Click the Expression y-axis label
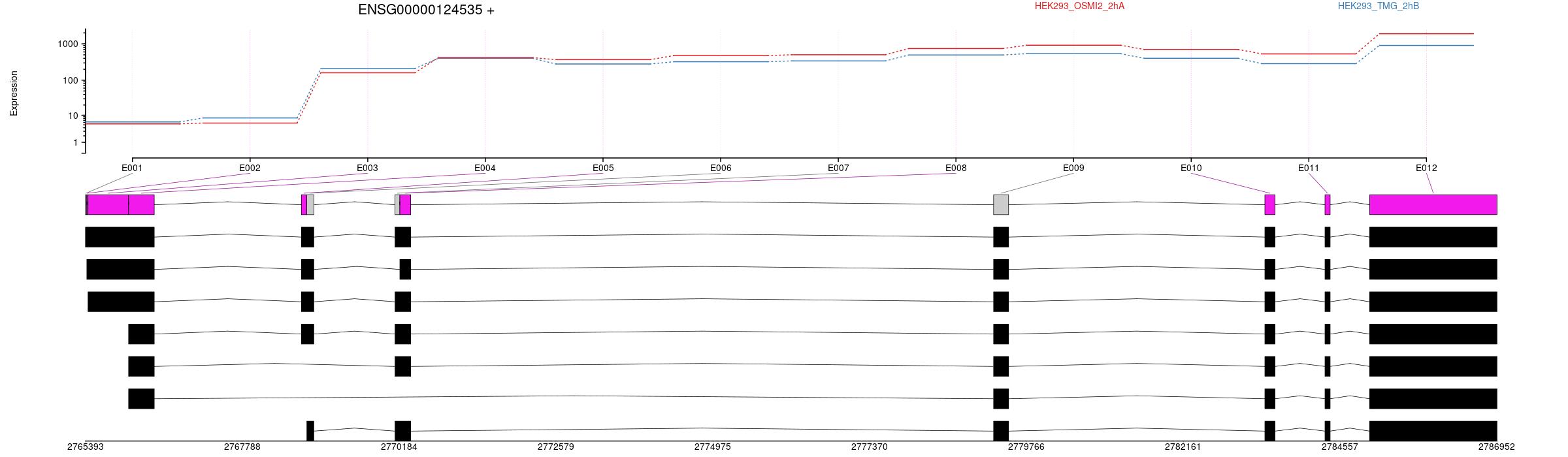Screen dimensions: 1568x457 [14, 93]
